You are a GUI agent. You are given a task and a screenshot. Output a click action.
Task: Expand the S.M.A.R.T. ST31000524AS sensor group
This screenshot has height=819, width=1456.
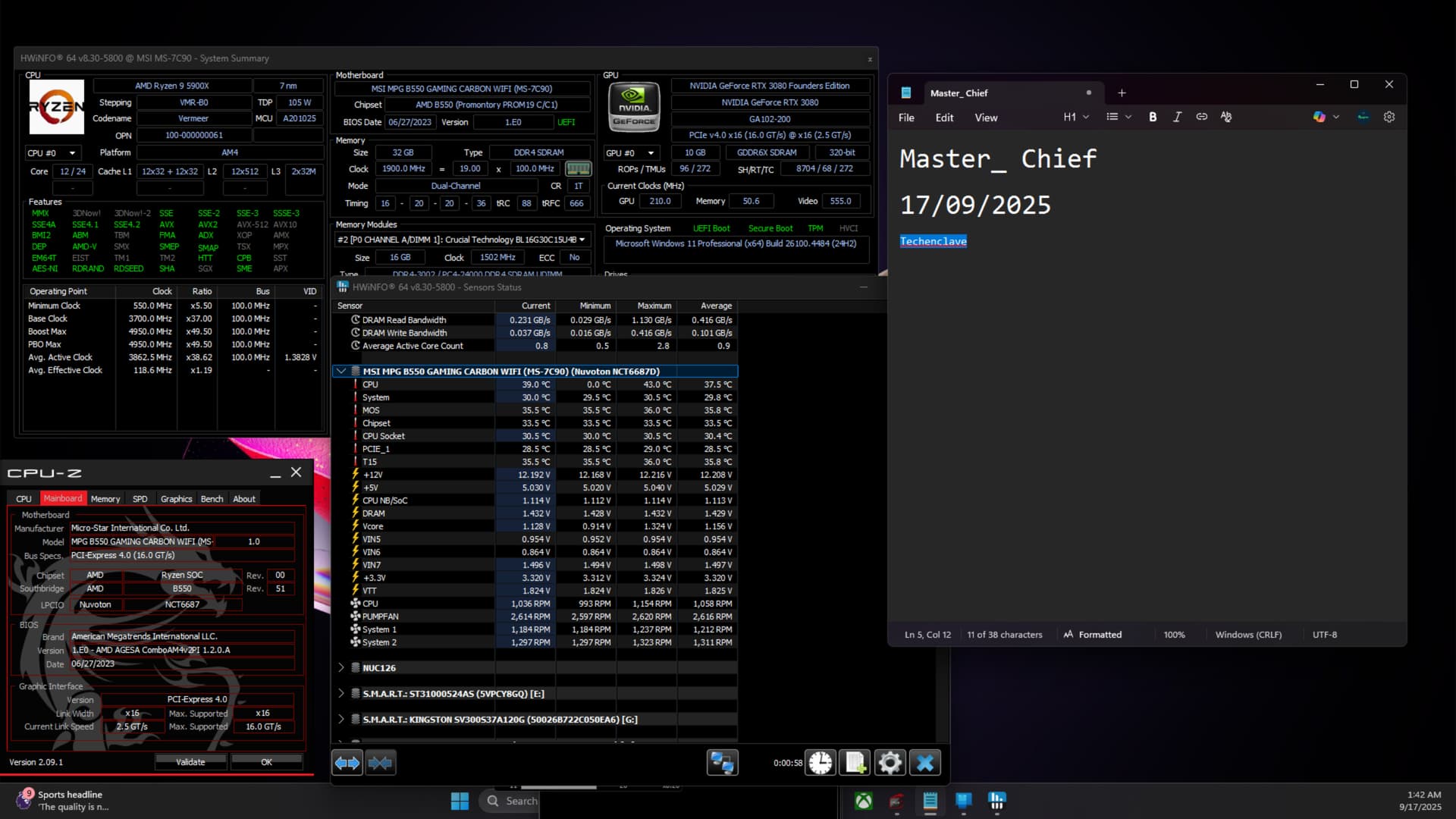click(x=340, y=694)
